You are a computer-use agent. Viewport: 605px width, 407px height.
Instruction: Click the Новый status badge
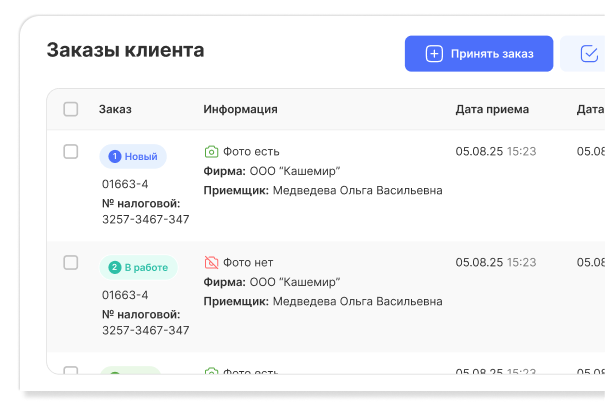click(133, 157)
